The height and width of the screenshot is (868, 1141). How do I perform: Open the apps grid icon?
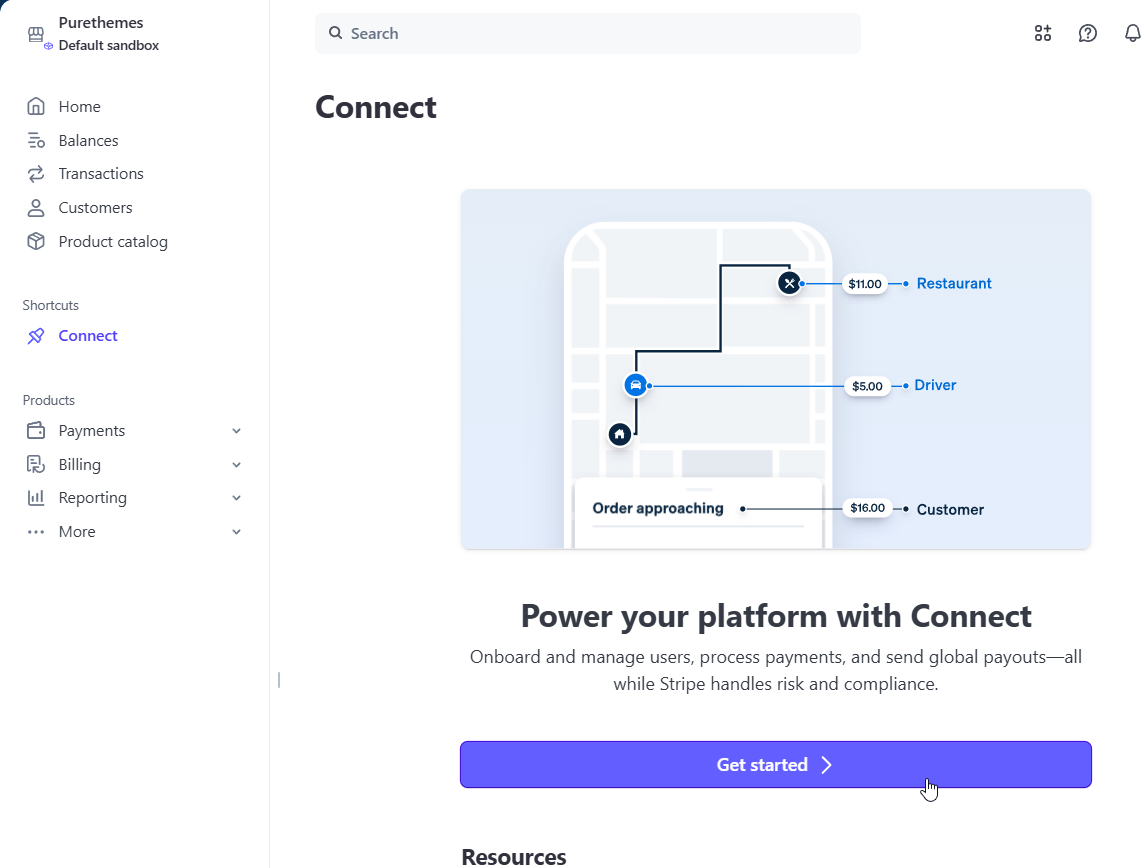coord(1043,33)
